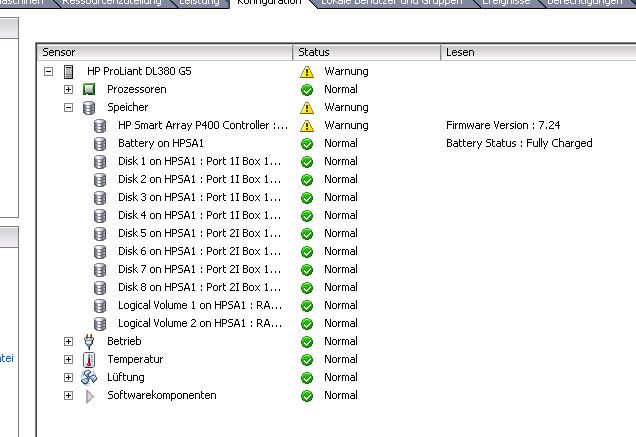This screenshot has height=437, width=636.
Task: Click the green check icon for Disk 3
Action: click(307, 198)
